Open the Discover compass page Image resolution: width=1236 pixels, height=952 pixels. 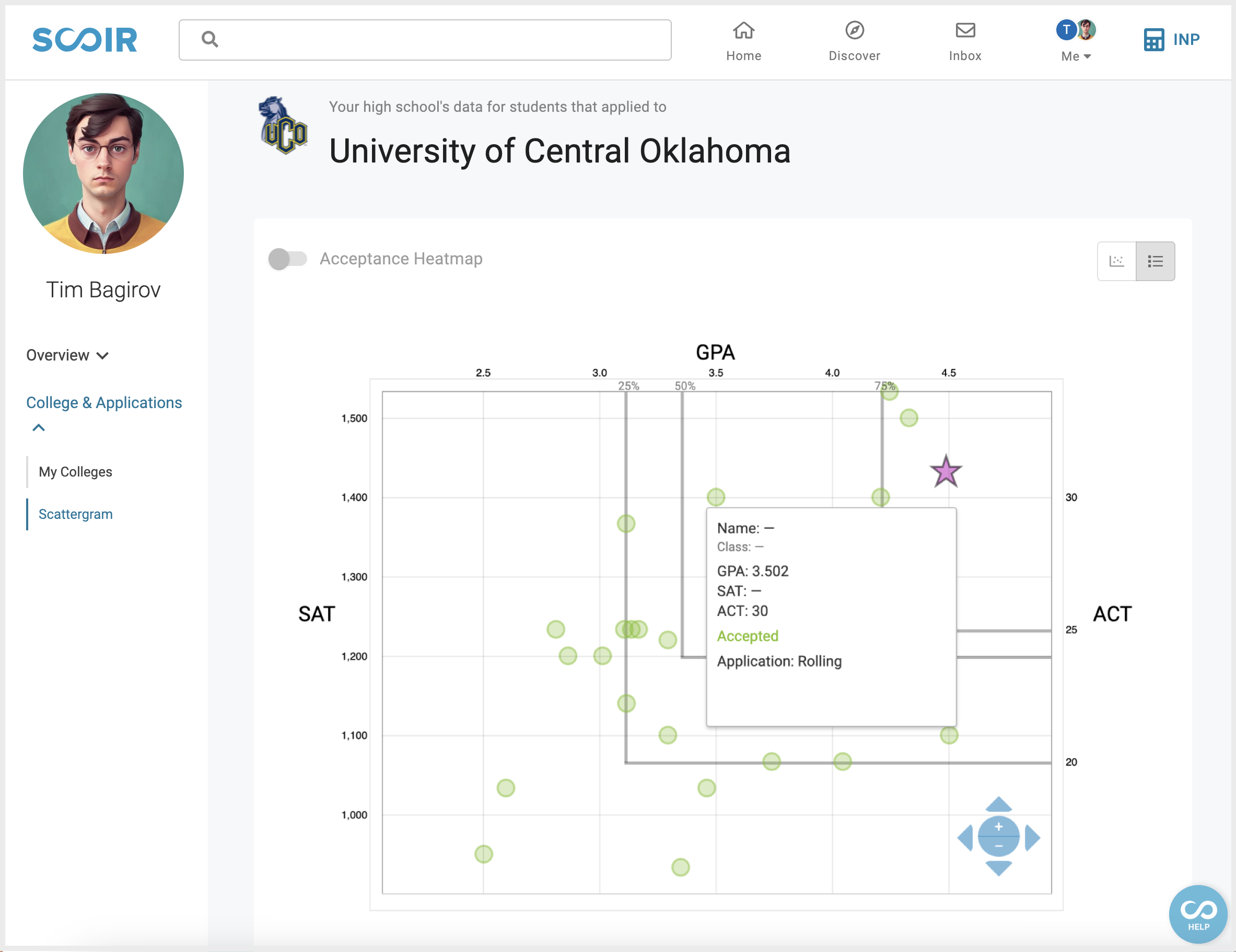pyautogui.click(x=854, y=41)
